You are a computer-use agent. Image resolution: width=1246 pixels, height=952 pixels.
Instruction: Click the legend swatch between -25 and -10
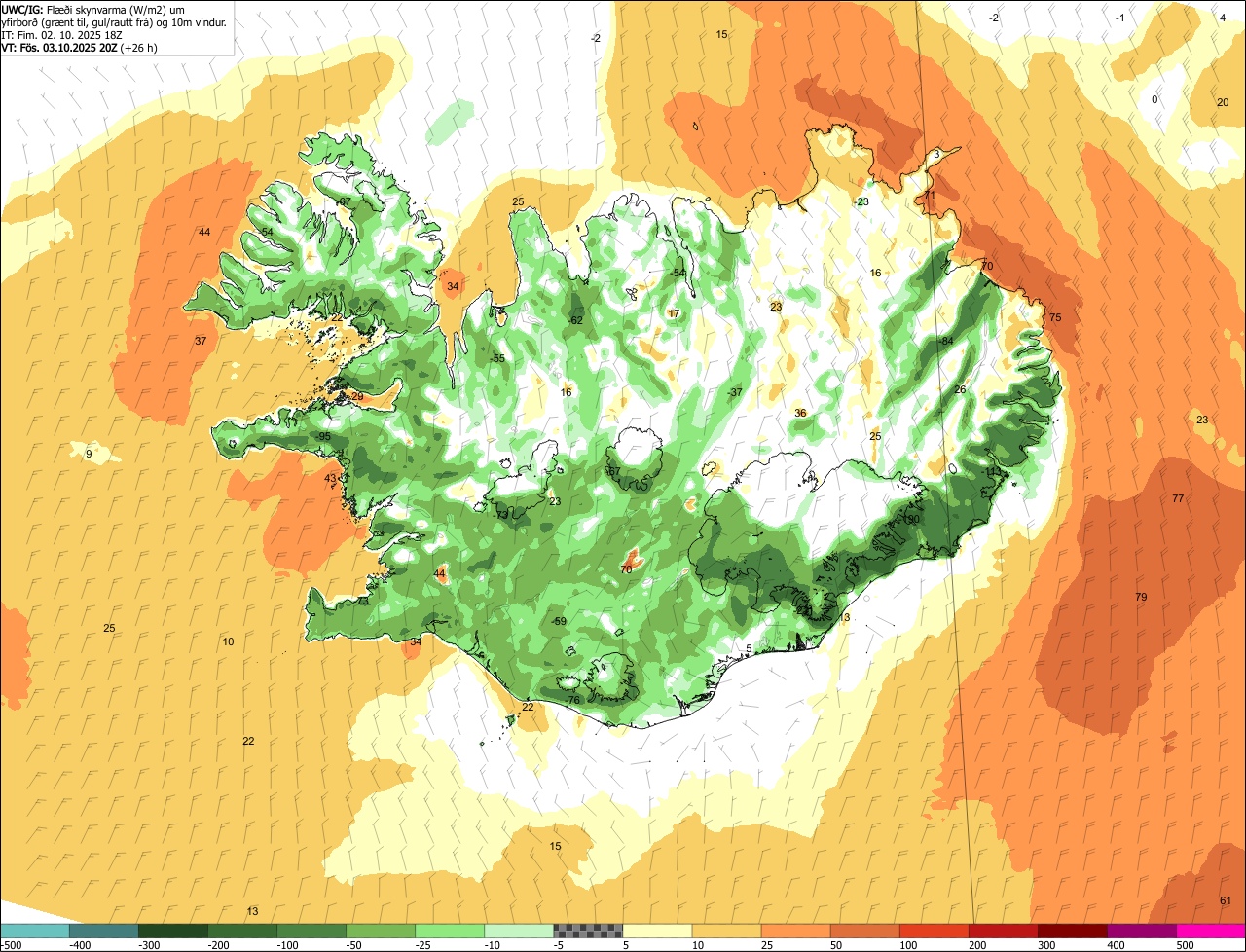449,931
